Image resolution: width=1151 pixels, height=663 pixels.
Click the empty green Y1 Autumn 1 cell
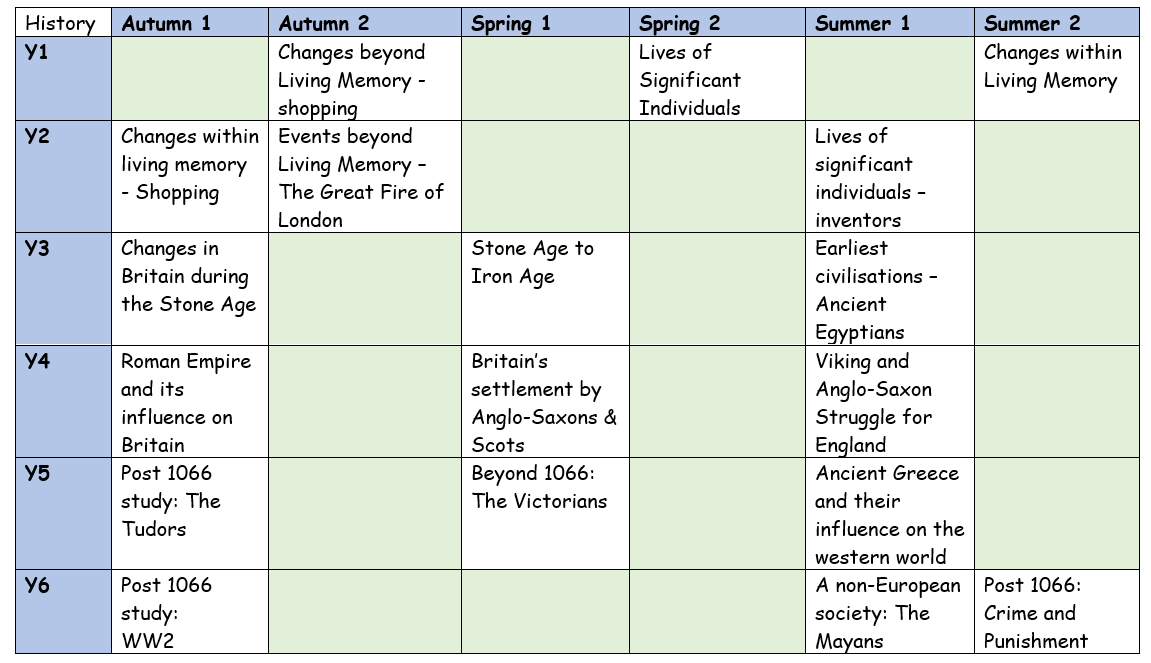coord(190,79)
